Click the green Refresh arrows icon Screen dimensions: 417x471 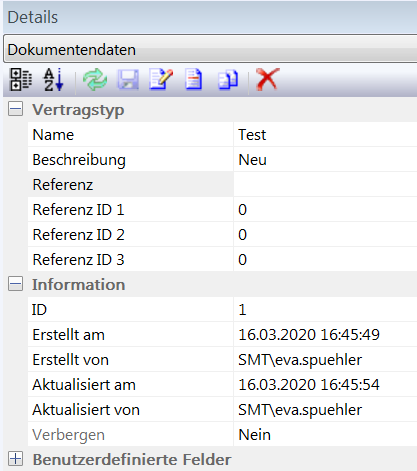(x=95, y=79)
